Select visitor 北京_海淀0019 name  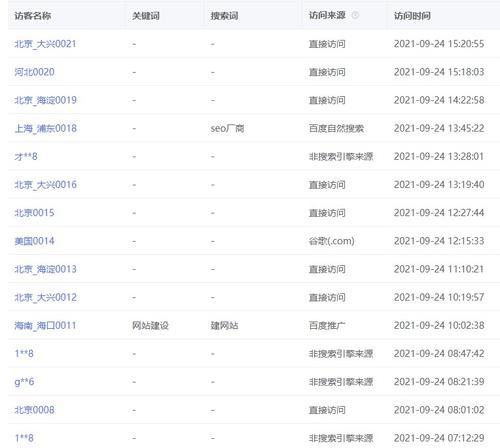pos(45,100)
